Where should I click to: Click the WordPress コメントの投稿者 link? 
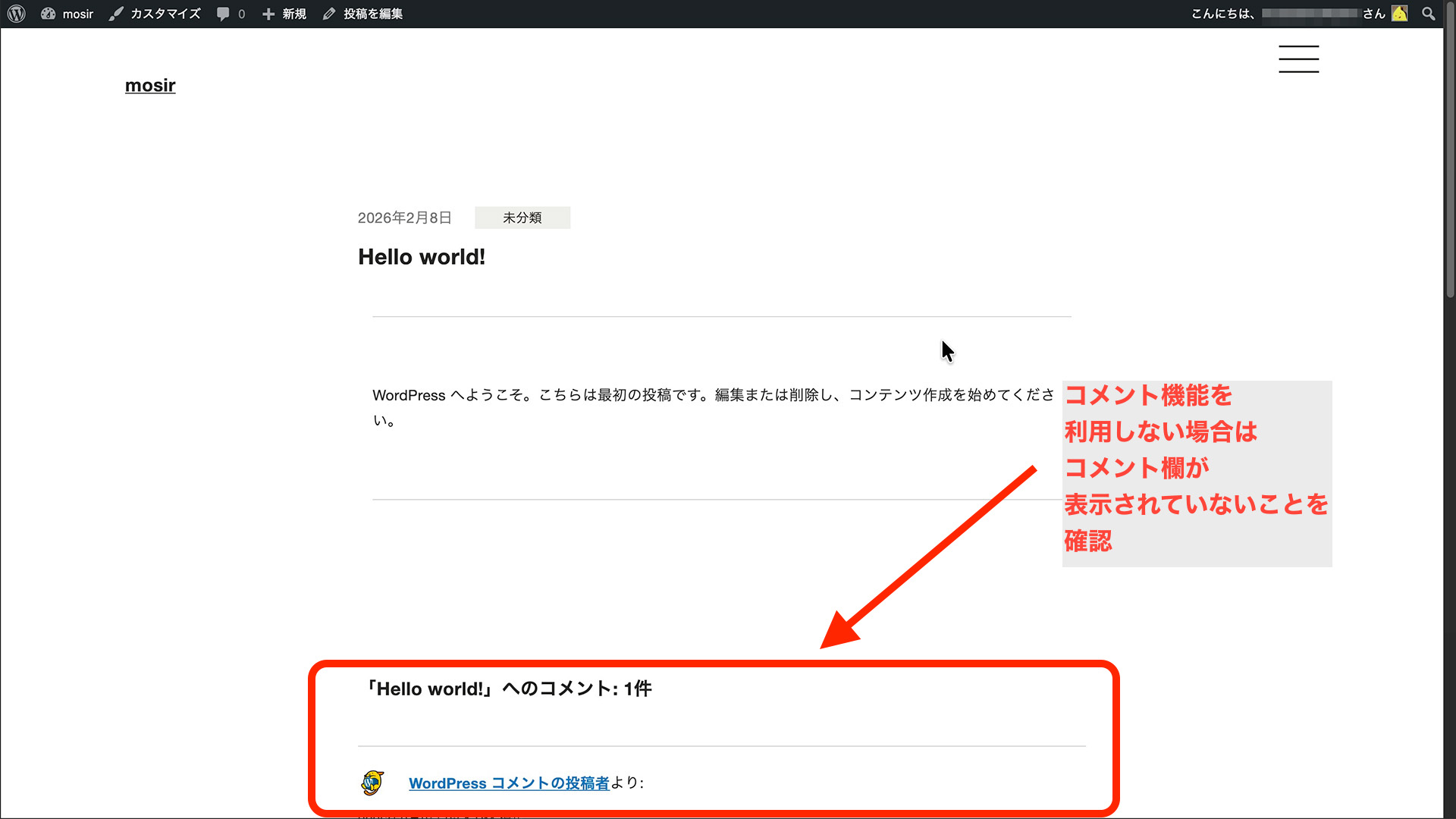pyautogui.click(x=508, y=783)
